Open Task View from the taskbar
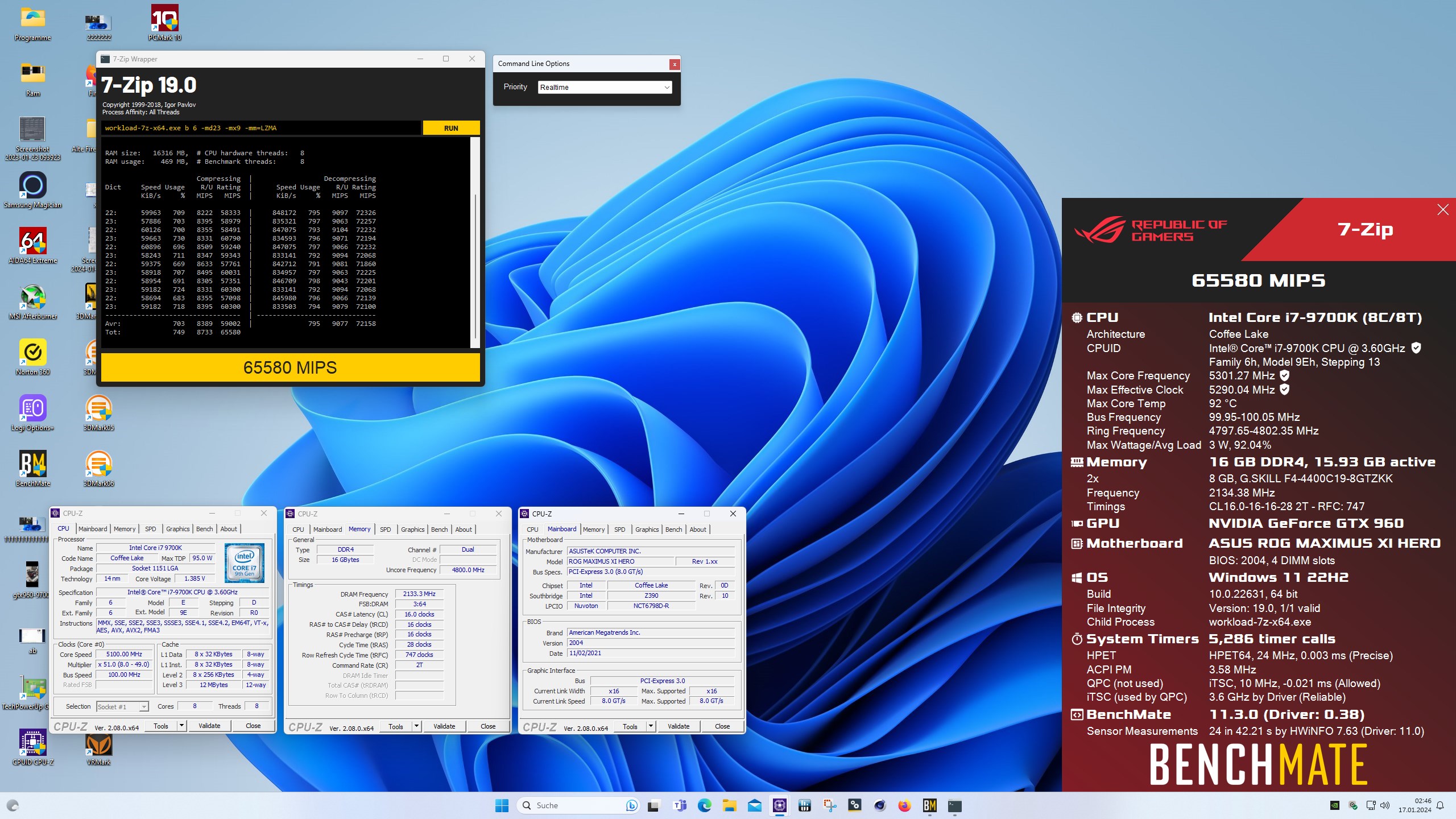 tap(654, 805)
